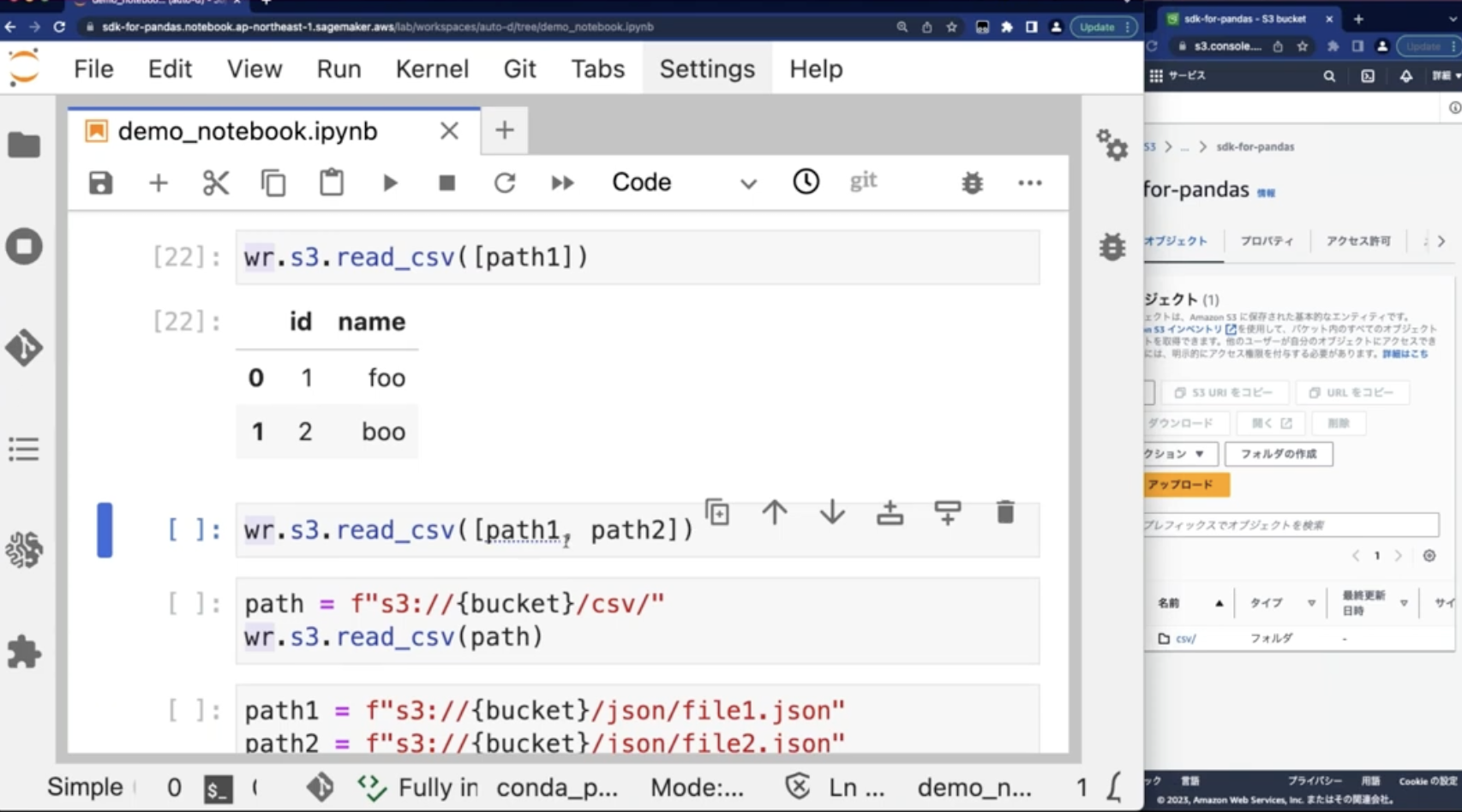
Task: Open the Kernel menu
Action: (x=432, y=69)
